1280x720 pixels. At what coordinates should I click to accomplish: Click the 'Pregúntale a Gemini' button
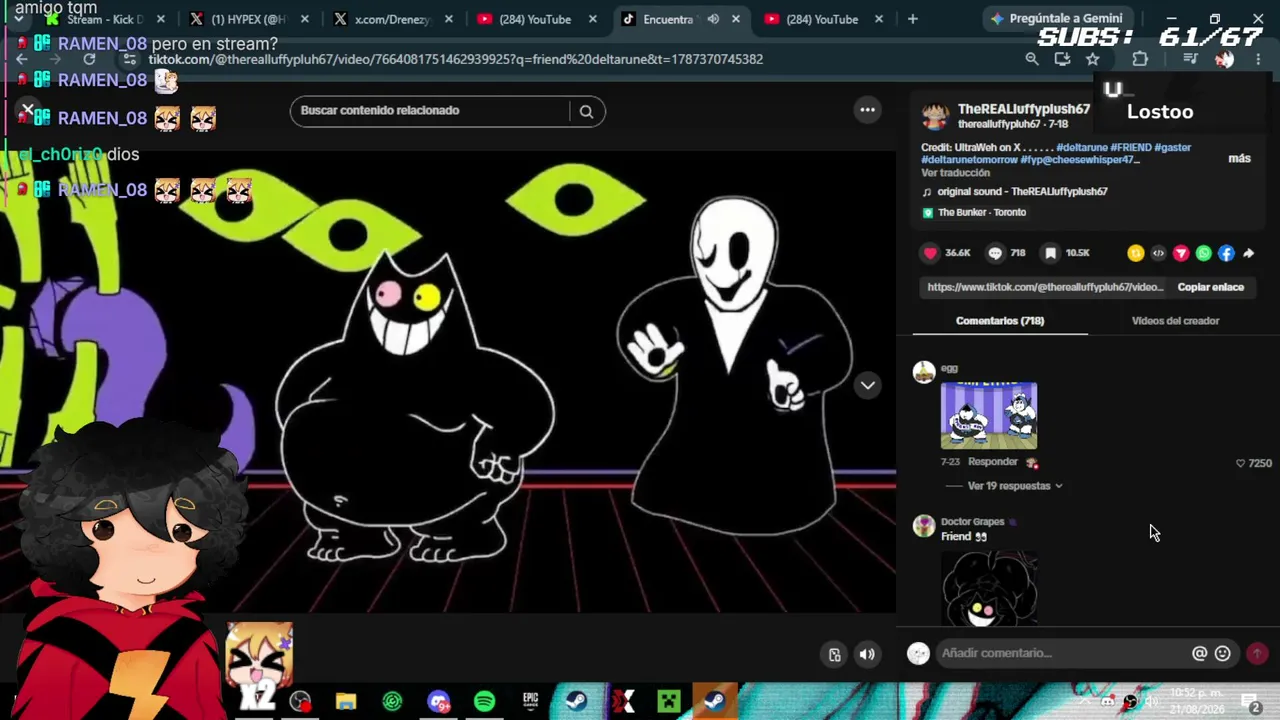point(1057,19)
